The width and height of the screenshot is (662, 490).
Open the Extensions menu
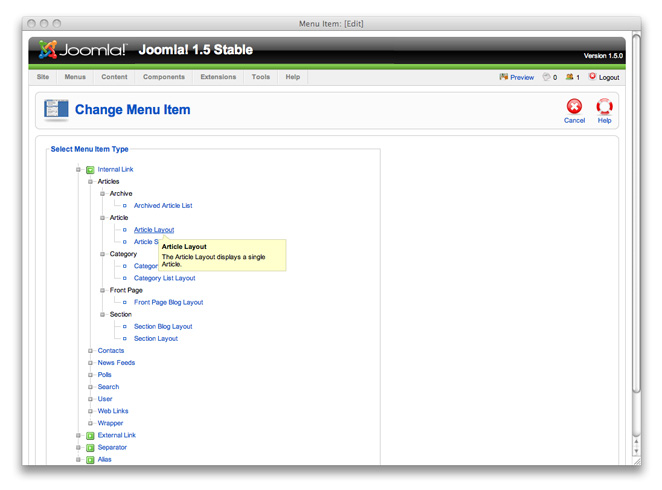(x=218, y=77)
